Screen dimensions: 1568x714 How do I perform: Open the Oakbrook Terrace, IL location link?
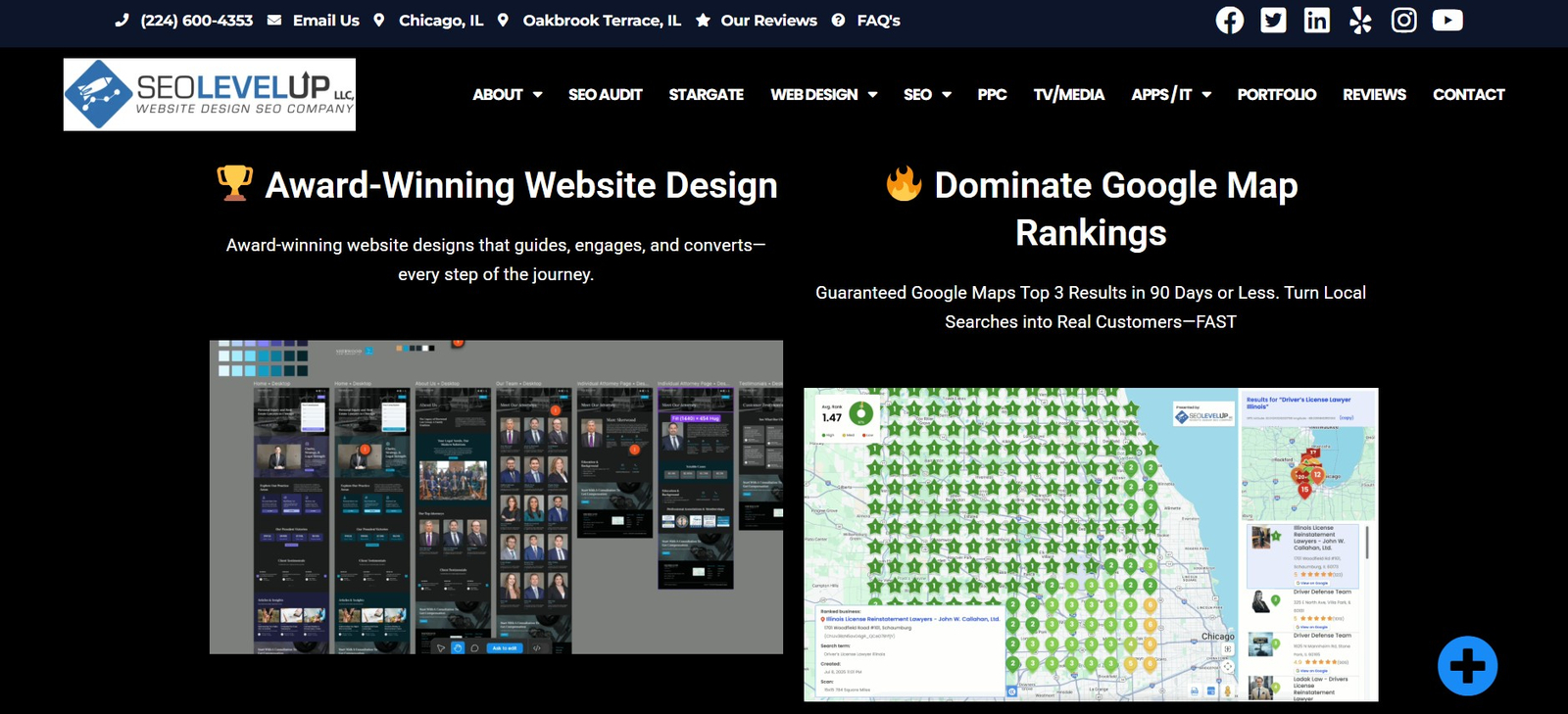[x=602, y=21]
